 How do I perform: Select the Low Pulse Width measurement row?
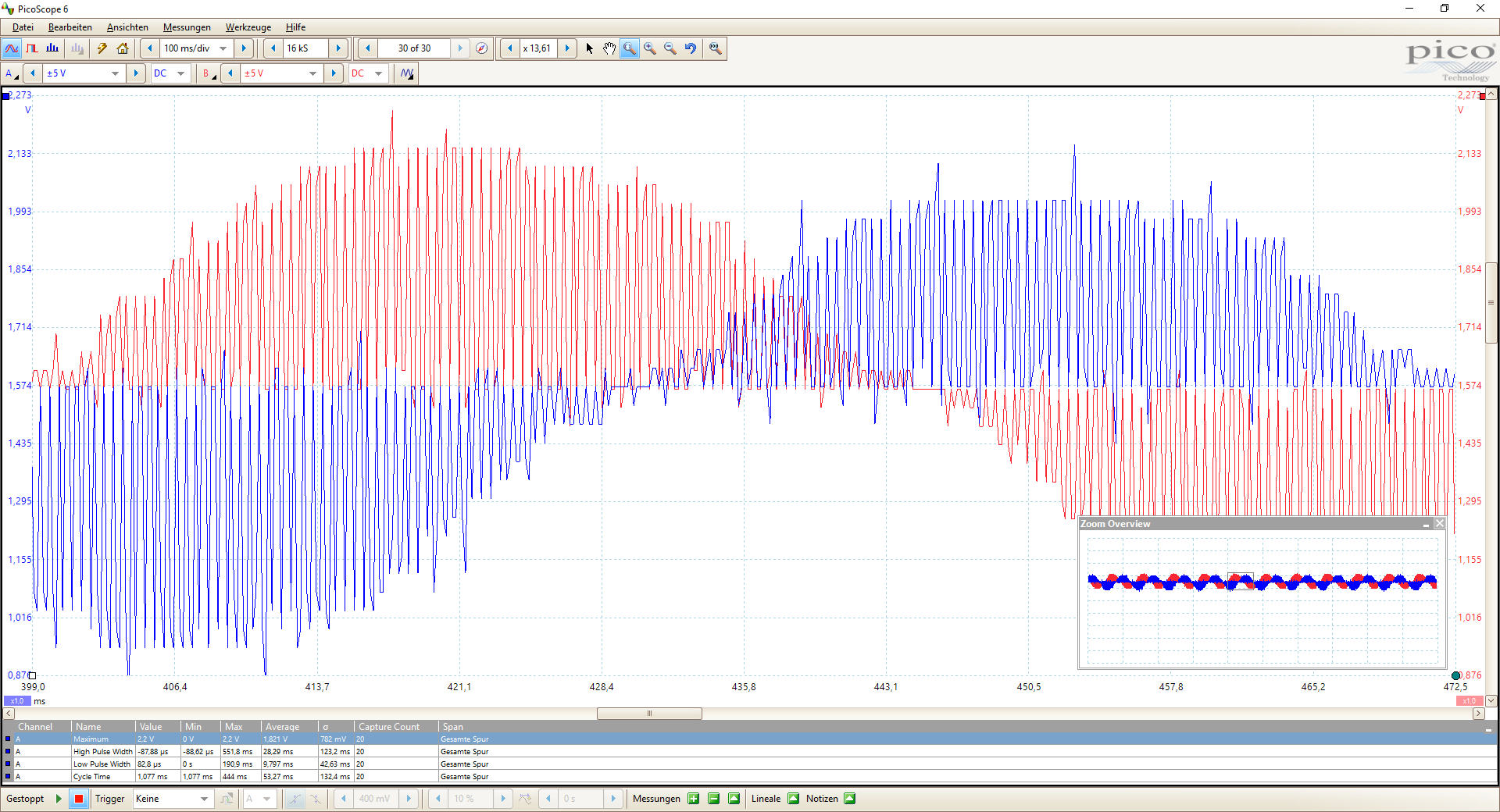pos(749,764)
